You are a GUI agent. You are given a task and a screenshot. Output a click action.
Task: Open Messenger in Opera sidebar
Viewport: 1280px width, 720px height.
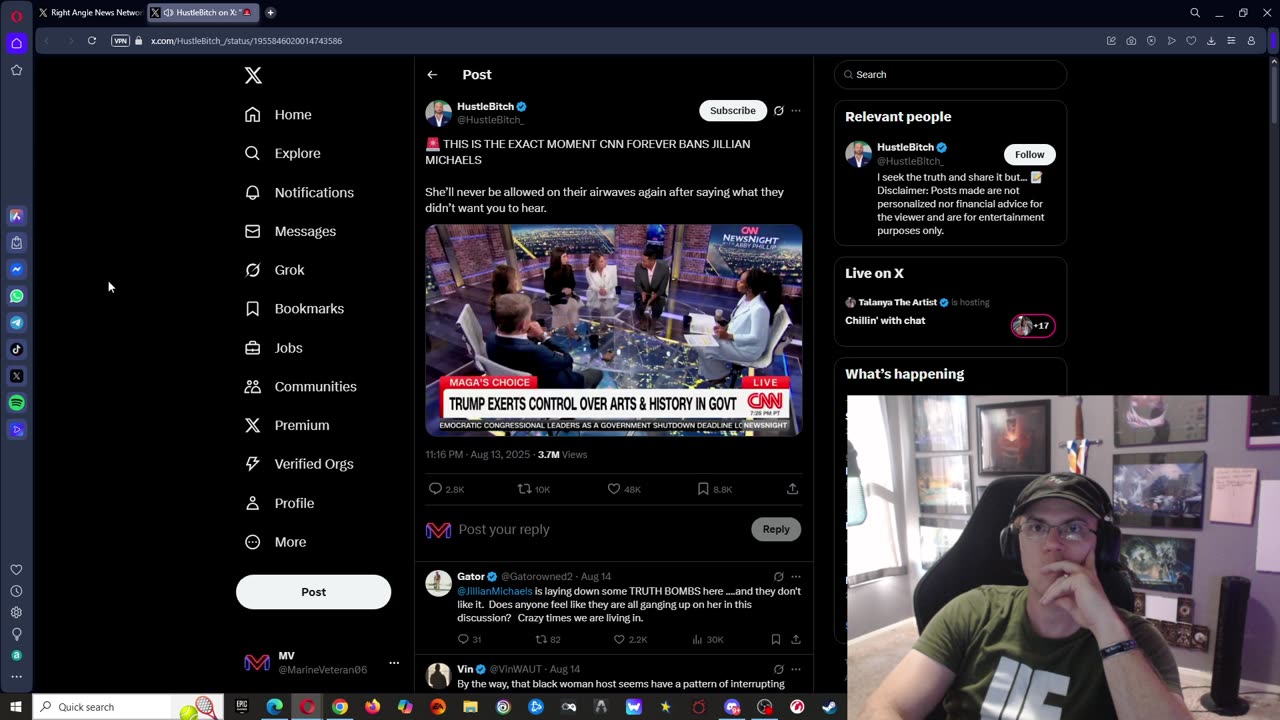pos(16,269)
